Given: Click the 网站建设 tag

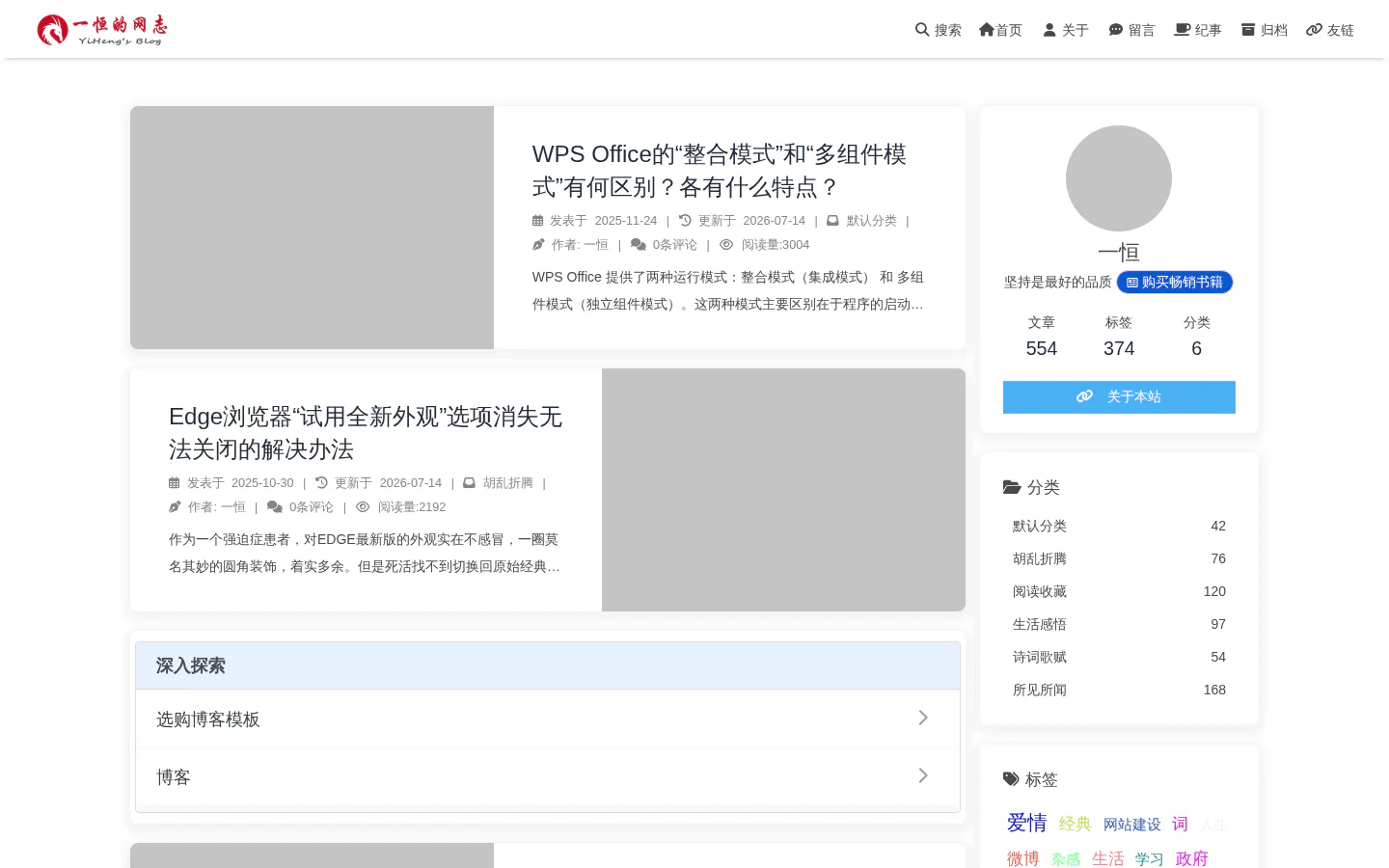Looking at the screenshot, I should click(x=1132, y=825).
